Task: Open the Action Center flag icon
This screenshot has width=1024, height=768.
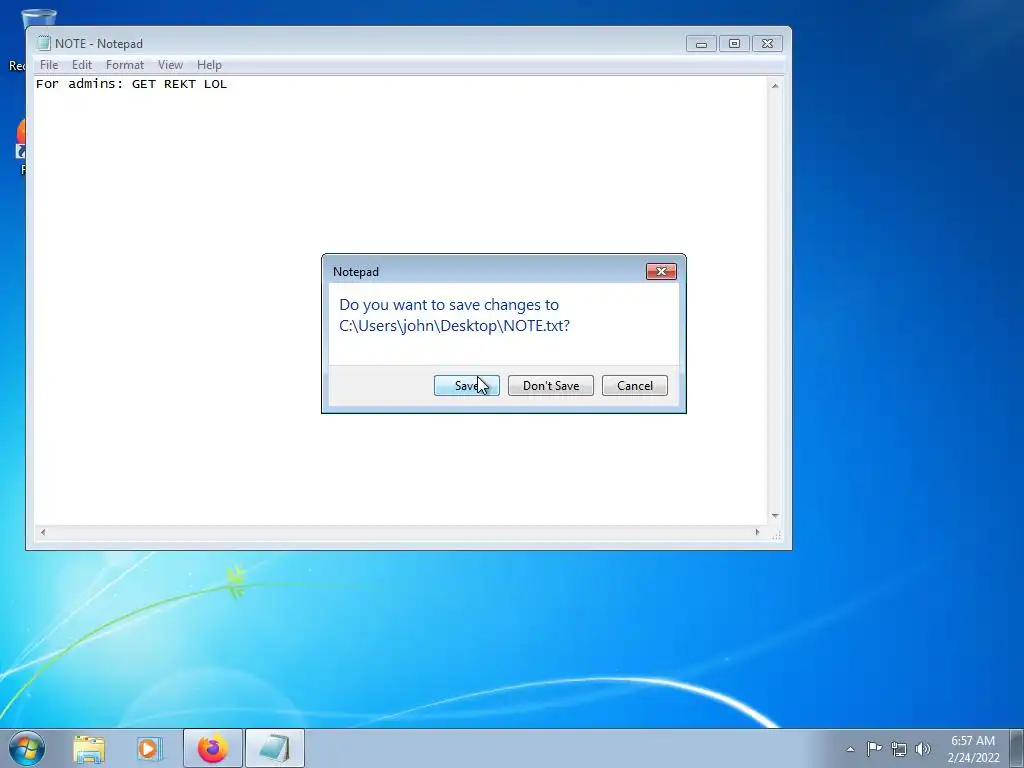Action: point(874,748)
